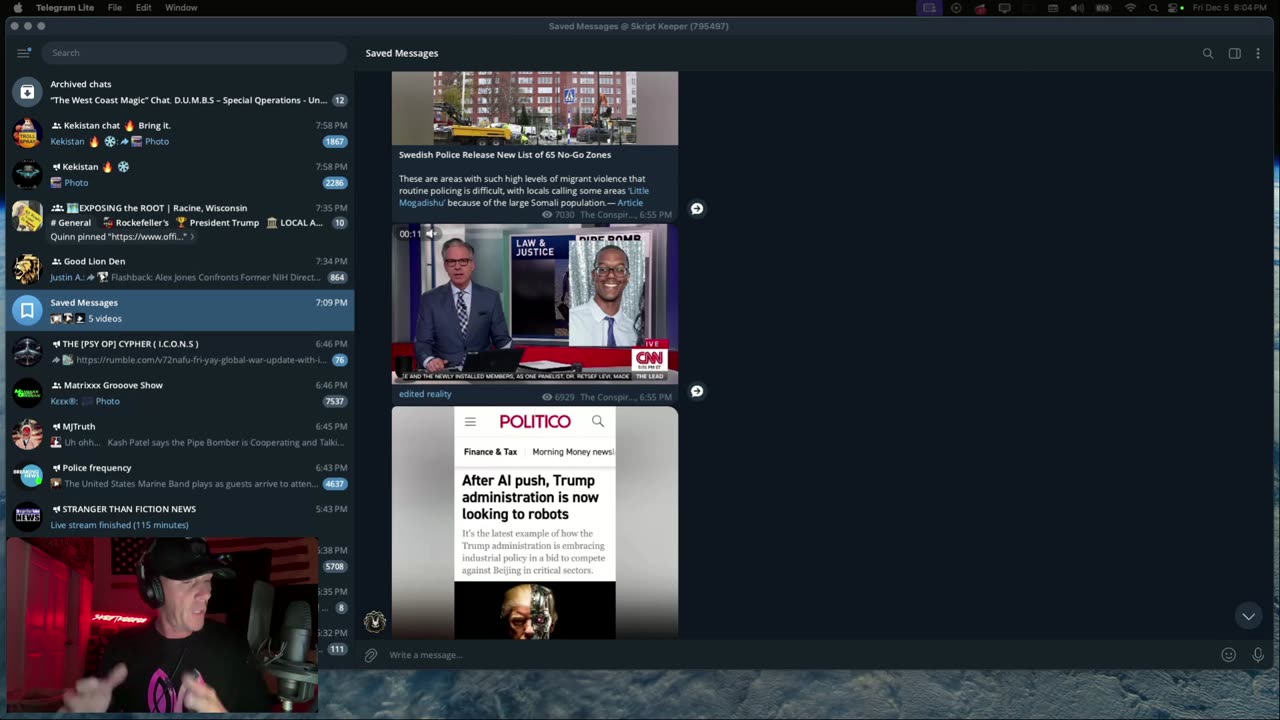Click the Matrixxx Grooove Show avatar

pyautogui.click(x=27, y=393)
